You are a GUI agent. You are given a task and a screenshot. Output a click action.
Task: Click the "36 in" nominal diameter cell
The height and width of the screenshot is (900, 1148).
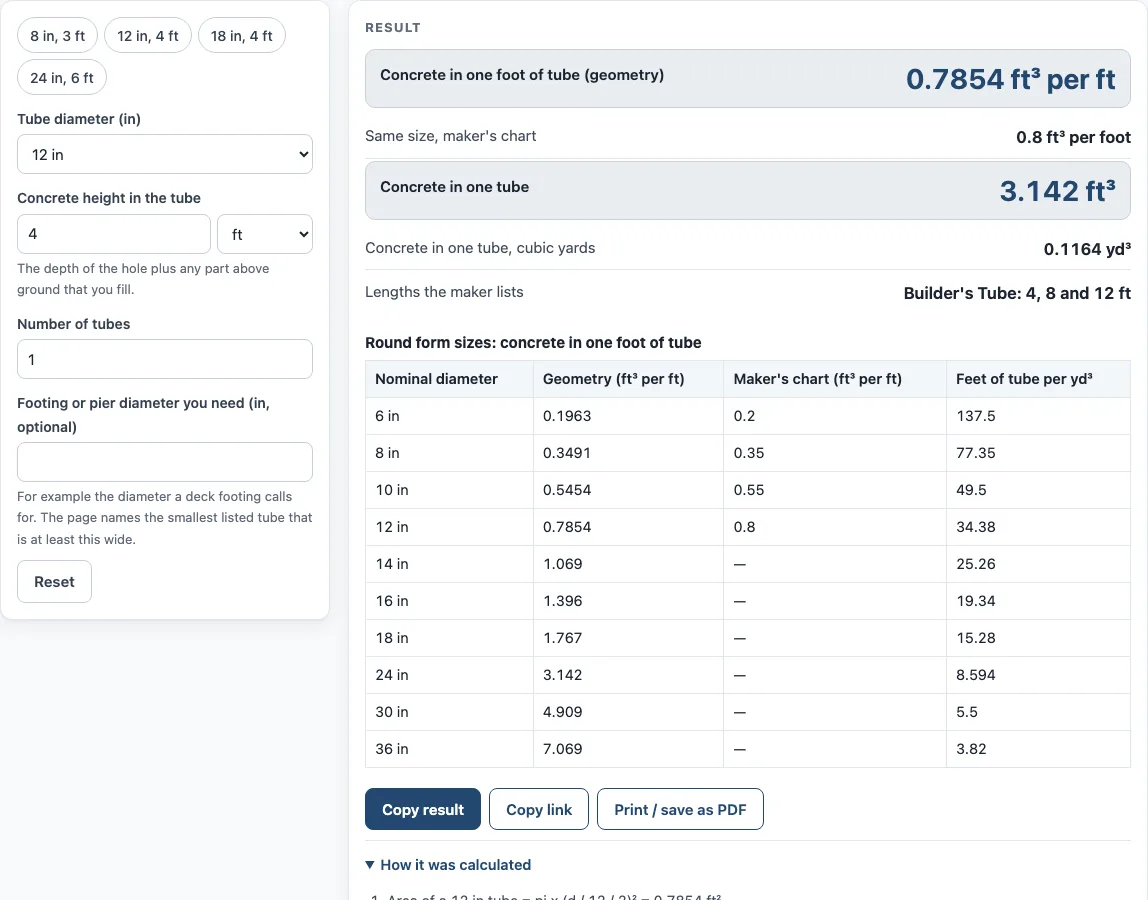[450, 749]
